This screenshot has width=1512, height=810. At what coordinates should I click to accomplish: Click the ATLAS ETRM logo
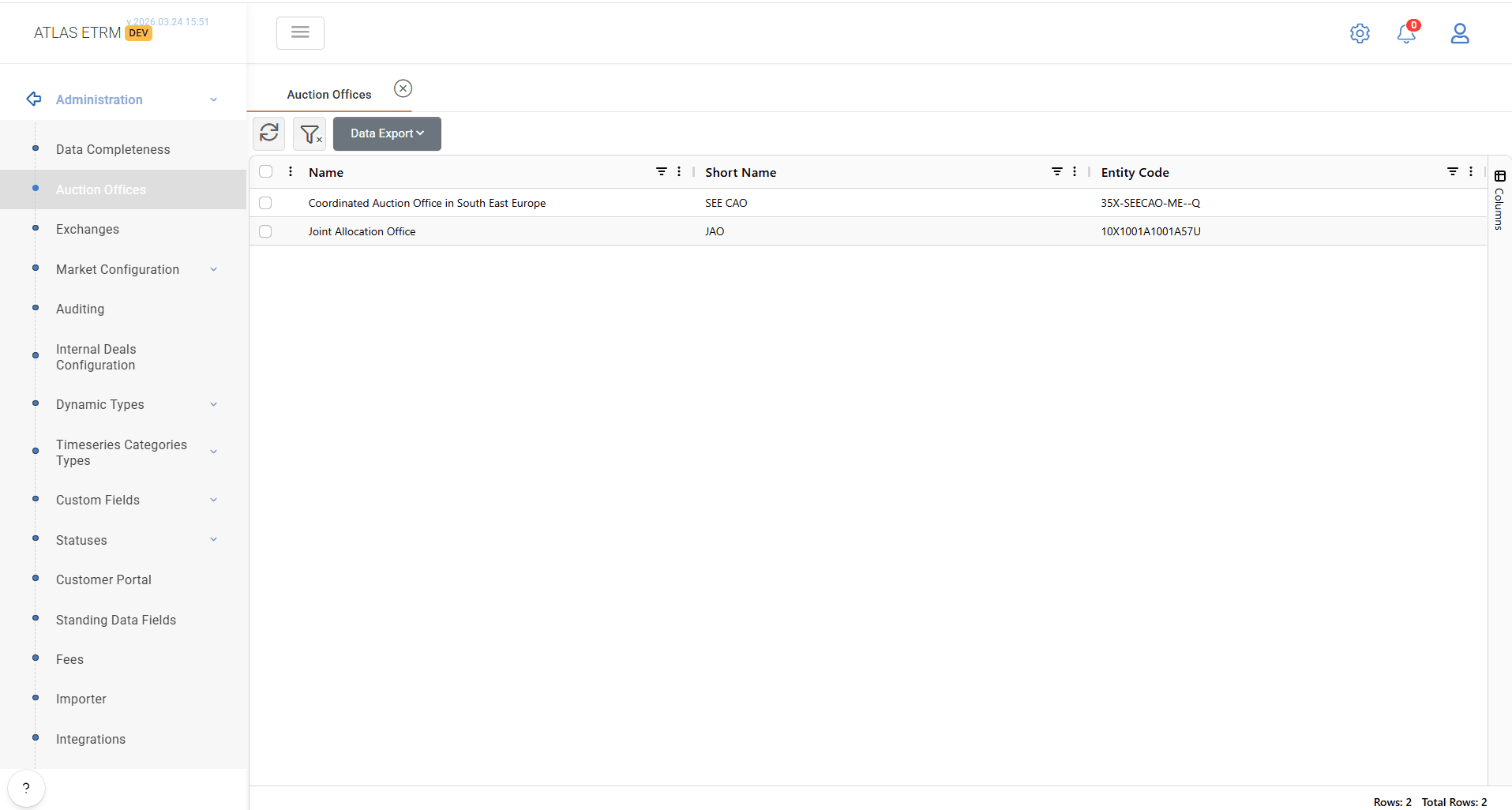(x=77, y=32)
